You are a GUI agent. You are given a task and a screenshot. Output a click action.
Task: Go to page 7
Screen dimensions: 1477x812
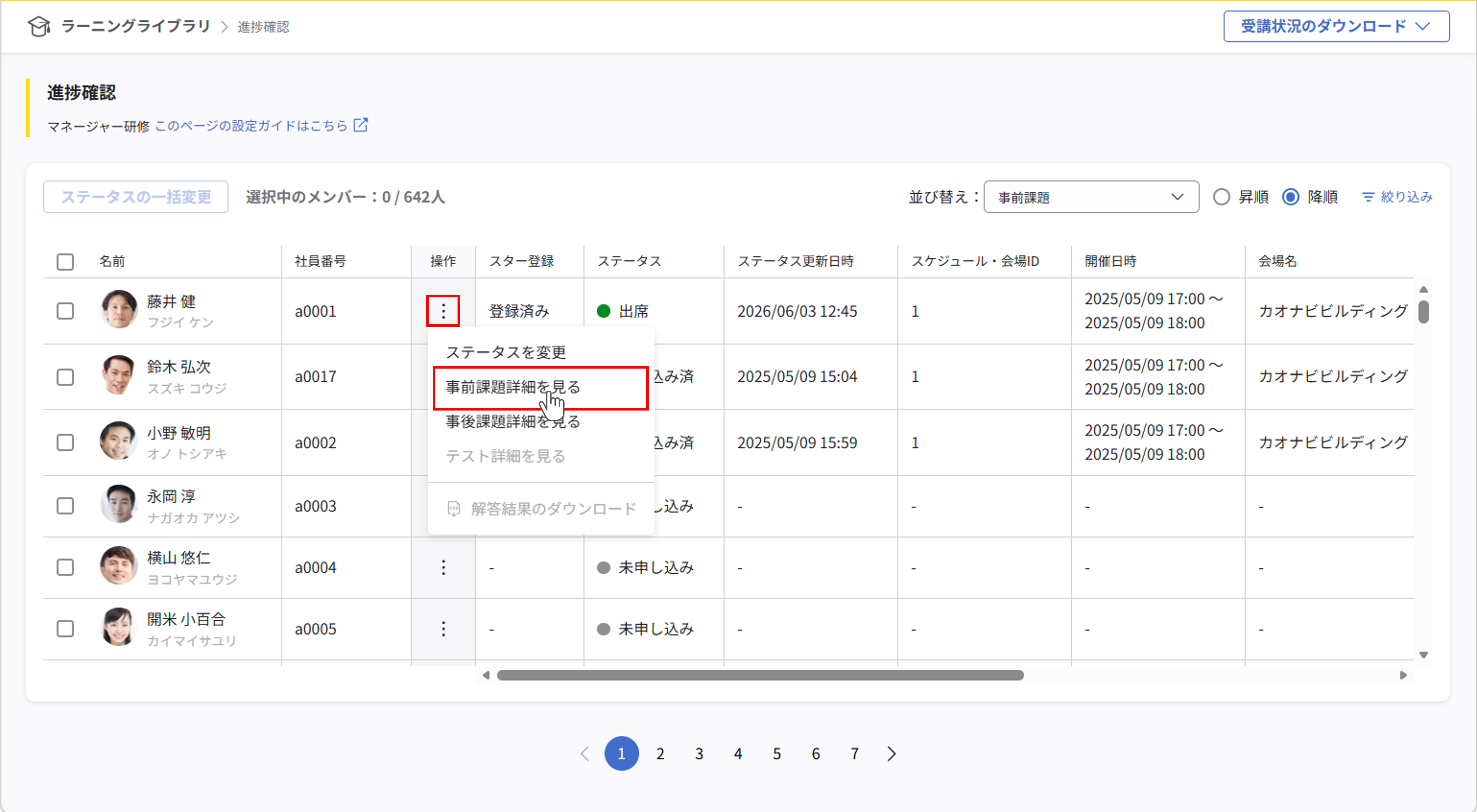[855, 754]
